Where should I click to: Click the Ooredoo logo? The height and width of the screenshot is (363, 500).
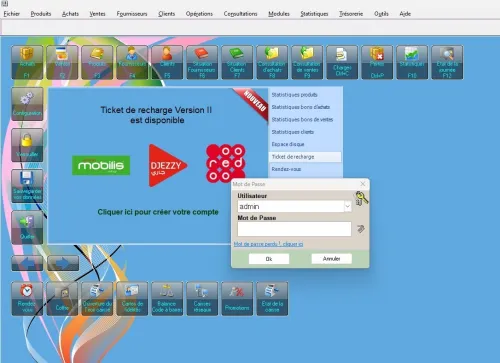pyautogui.click(x=226, y=163)
